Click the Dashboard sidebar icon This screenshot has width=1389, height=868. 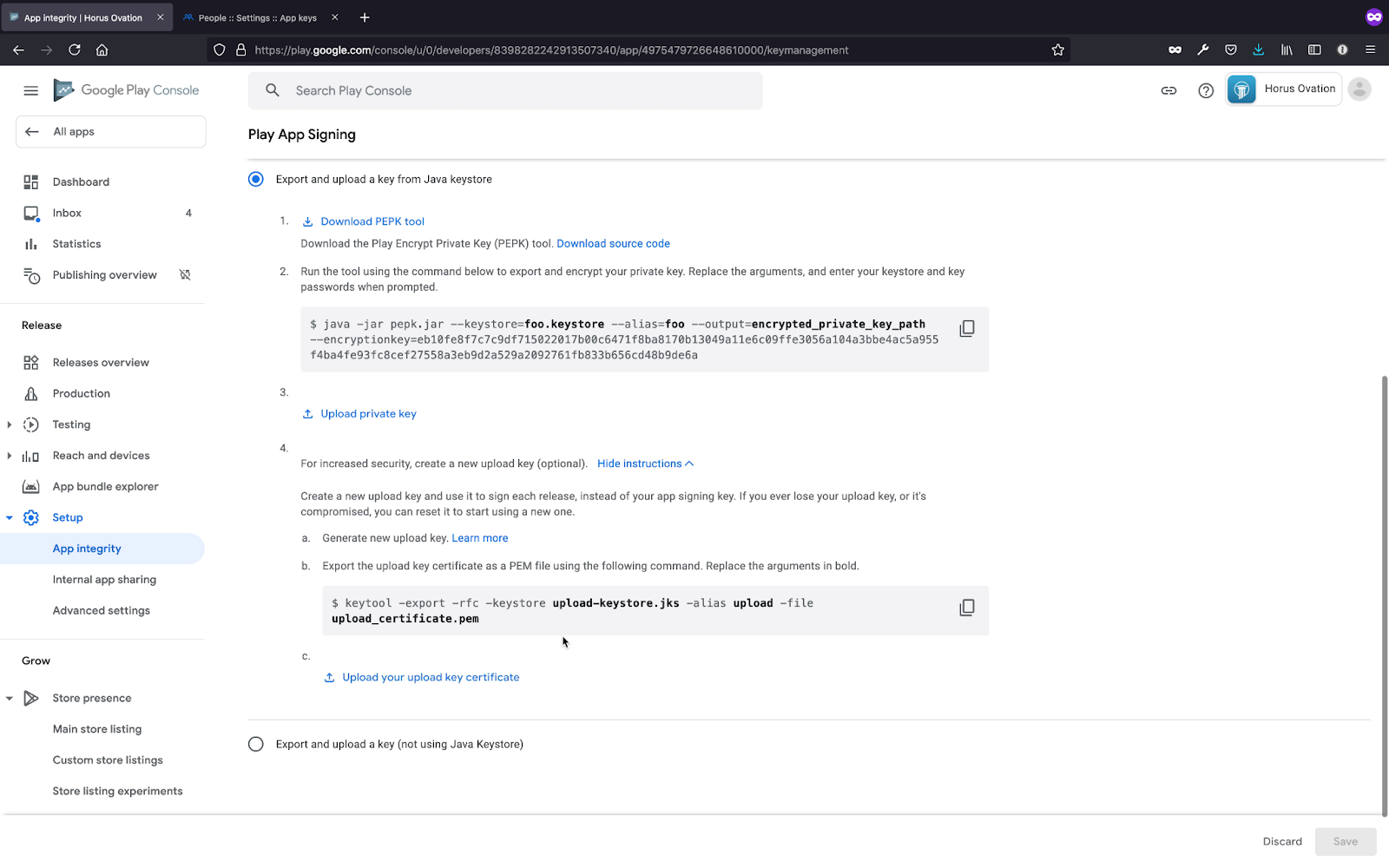tap(31, 181)
